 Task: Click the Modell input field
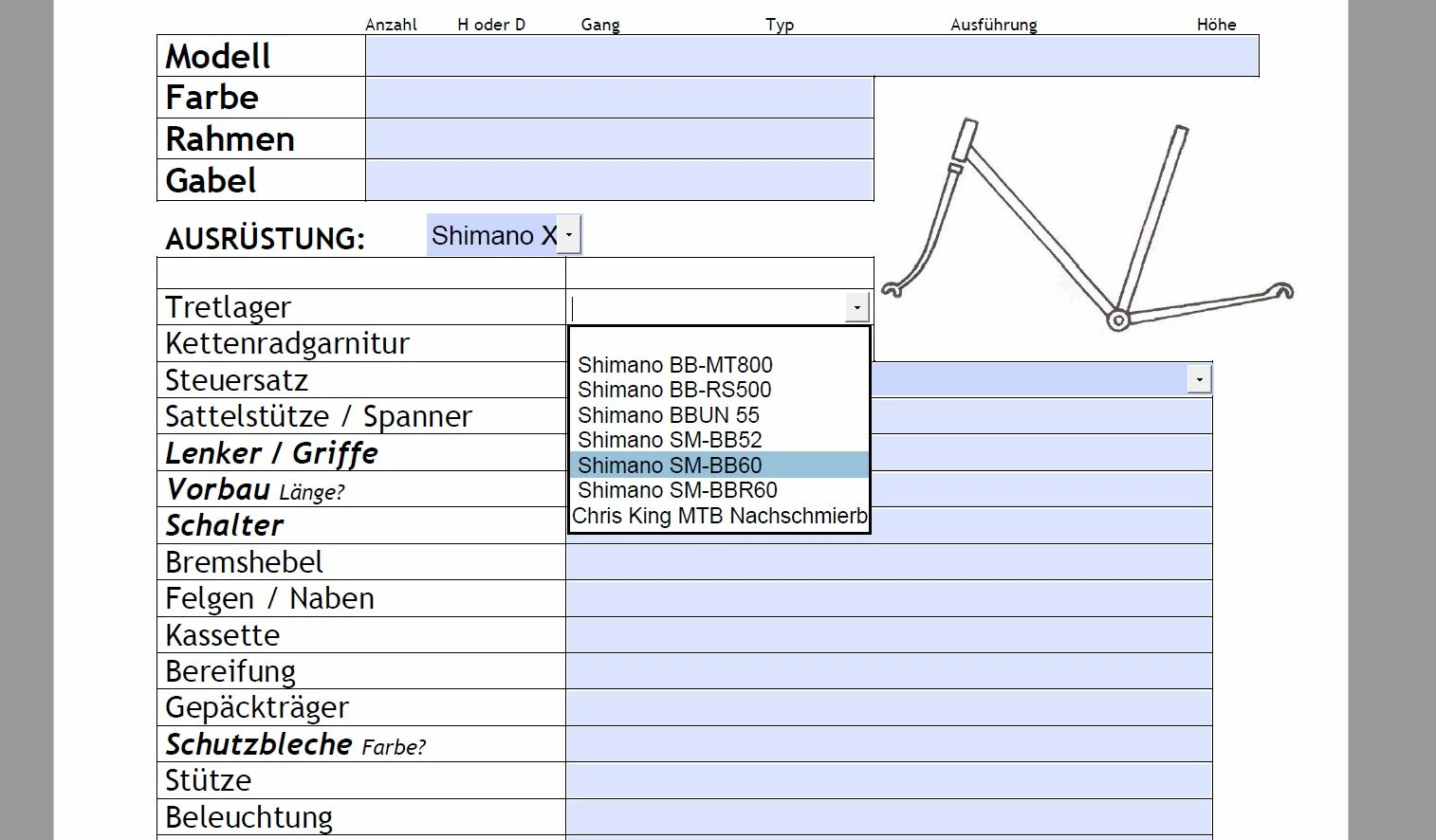[x=812, y=56]
